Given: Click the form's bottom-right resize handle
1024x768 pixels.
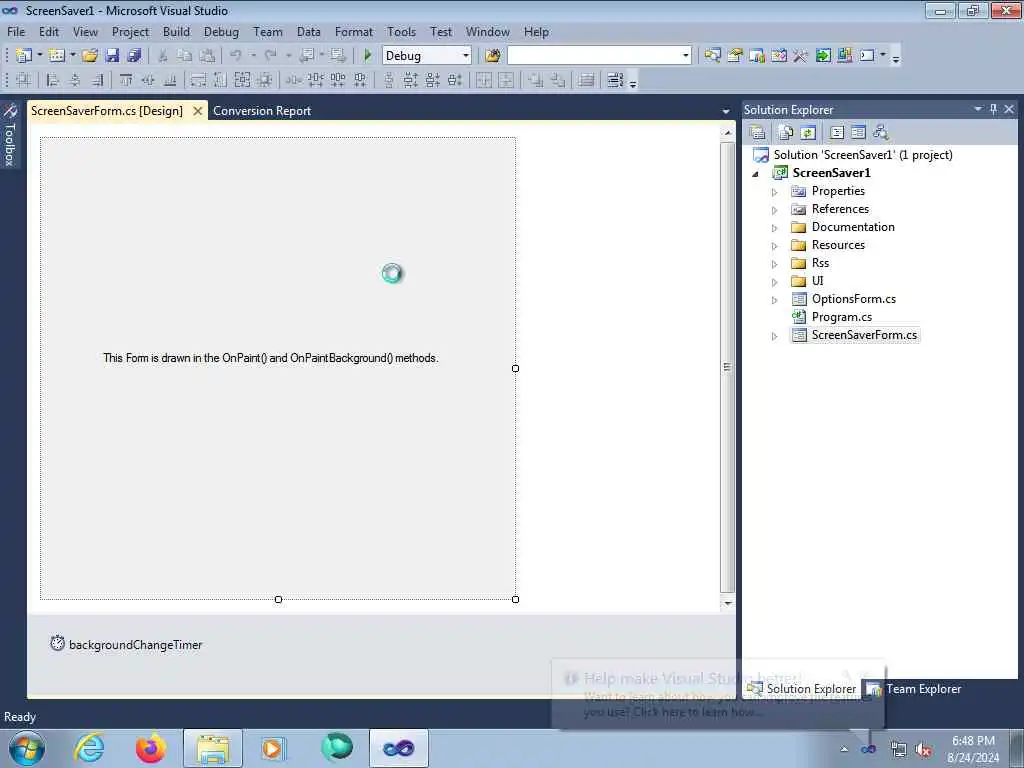Looking at the screenshot, I should point(515,599).
